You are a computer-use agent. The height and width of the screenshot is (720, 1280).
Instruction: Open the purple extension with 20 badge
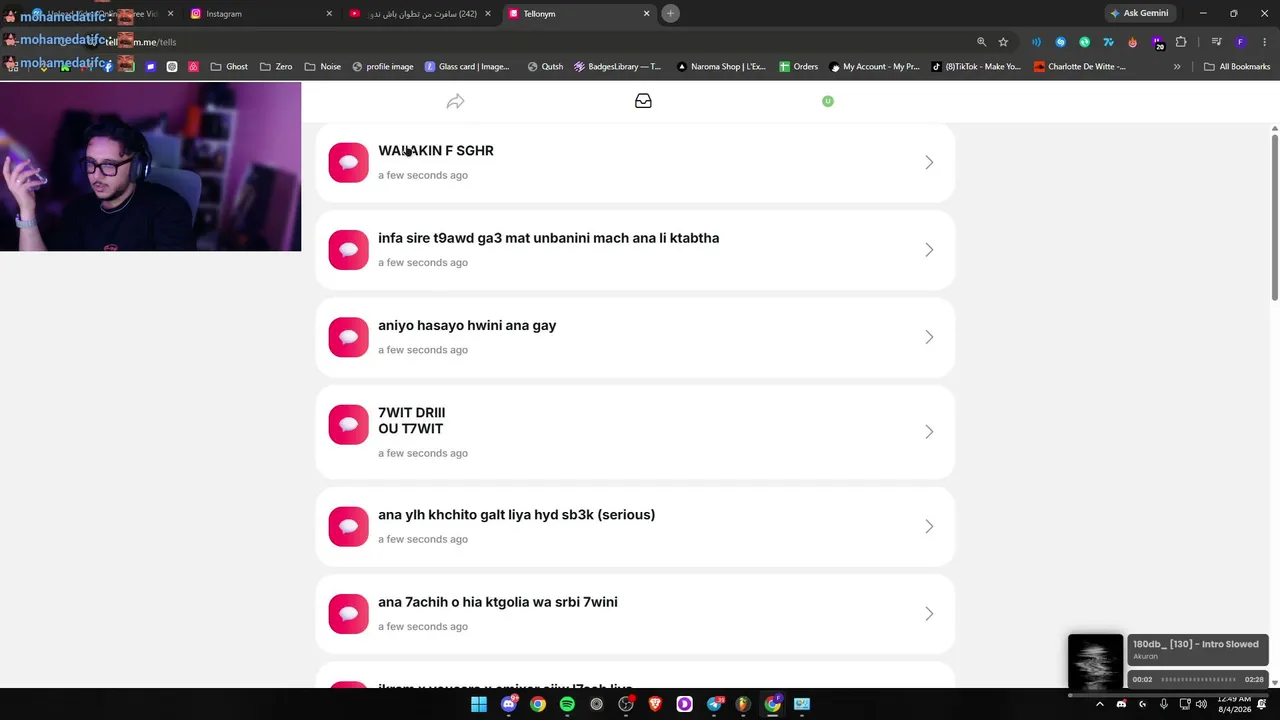[1157, 42]
